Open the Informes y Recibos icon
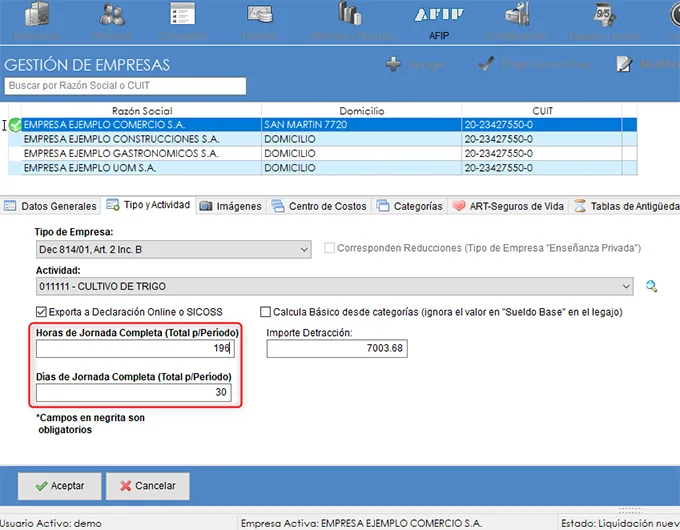Image resolution: width=680 pixels, height=530 pixels. click(x=350, y=14)
